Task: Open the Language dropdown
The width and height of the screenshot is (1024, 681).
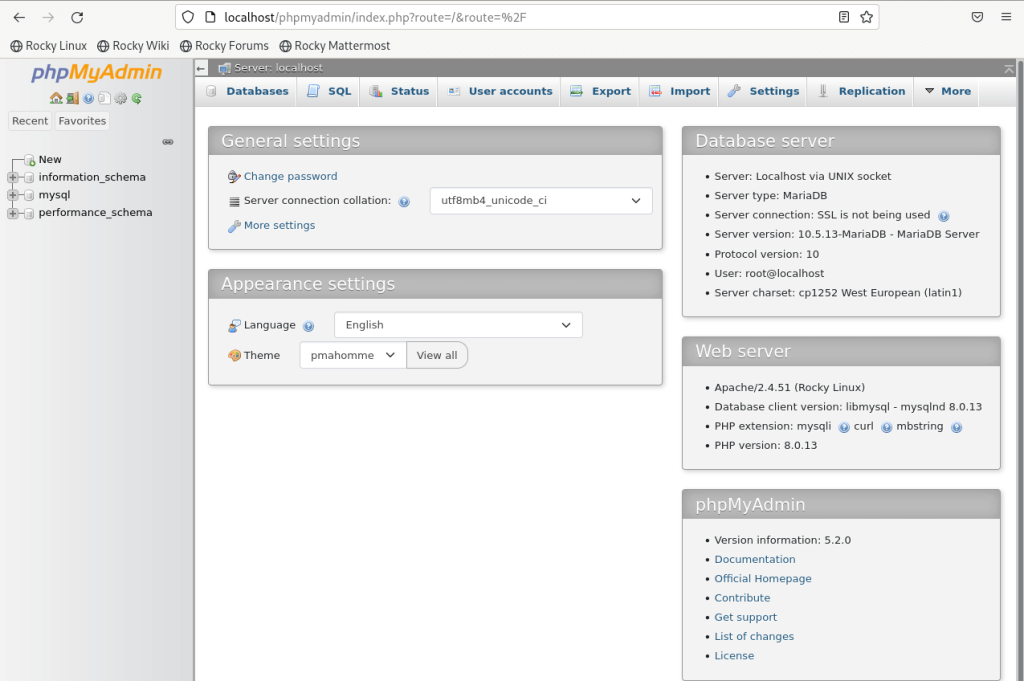Action: tap(457, 324)
